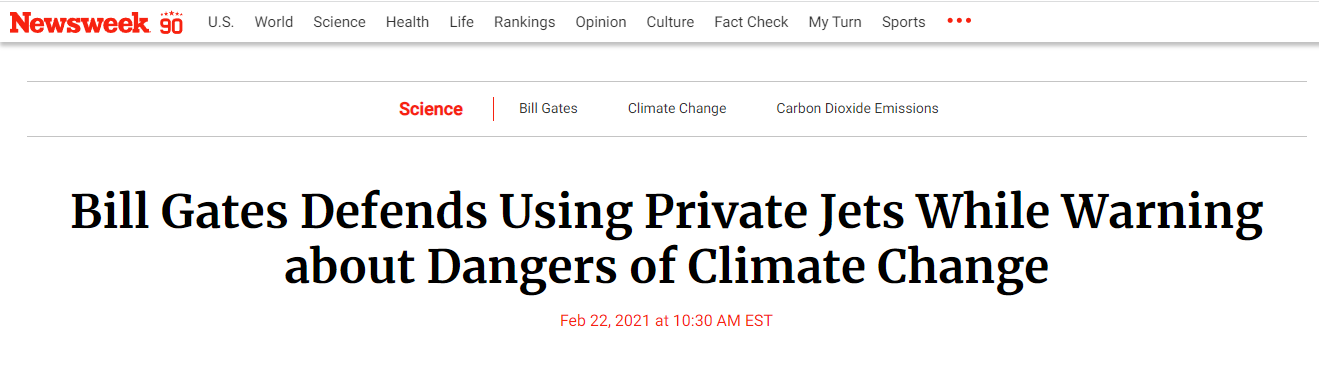1319x370 pixels.
Task: Go to the Opinion section
Action: [601, 22]
